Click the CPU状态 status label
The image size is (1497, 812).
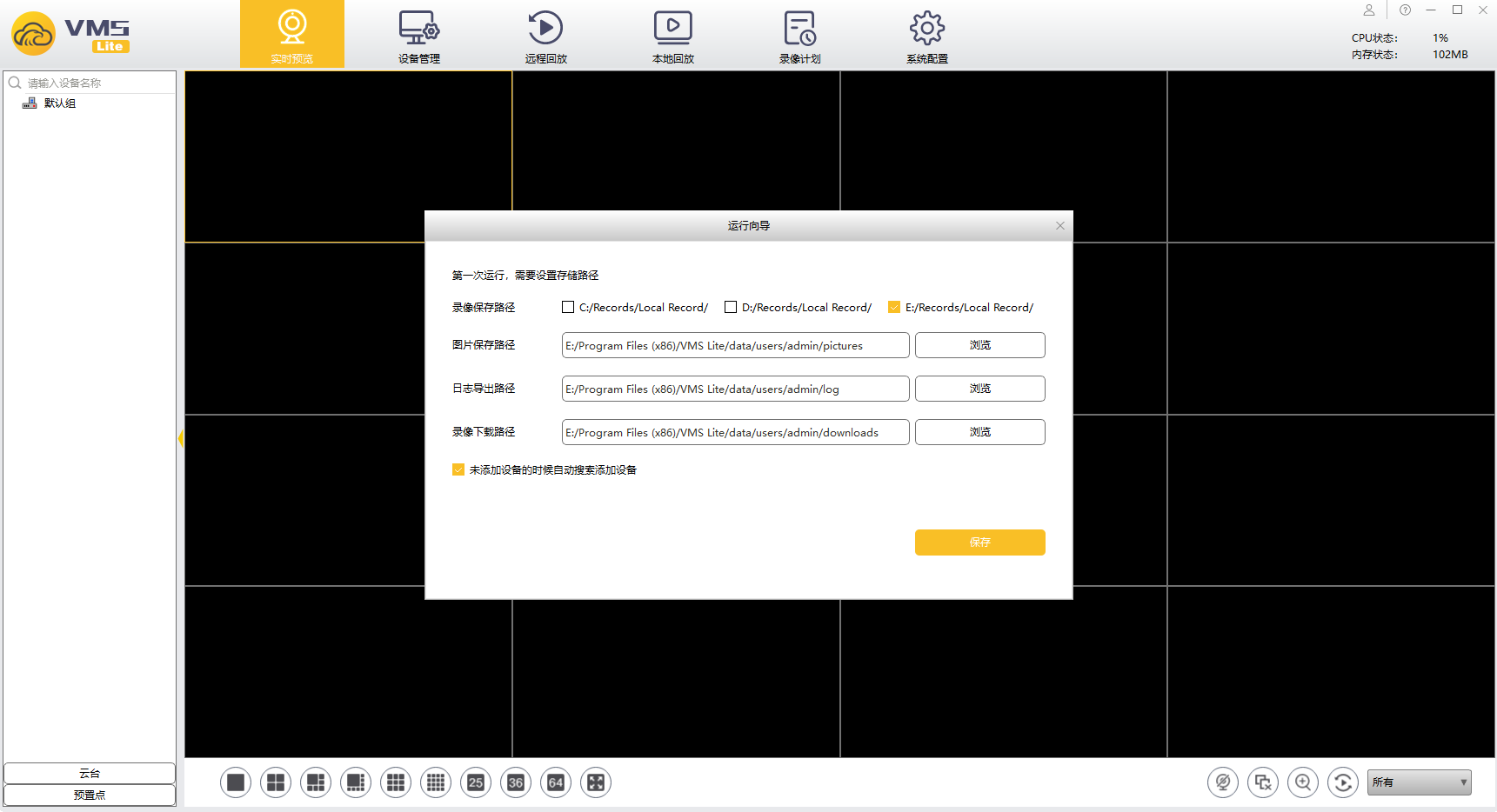pos(1374,38)
